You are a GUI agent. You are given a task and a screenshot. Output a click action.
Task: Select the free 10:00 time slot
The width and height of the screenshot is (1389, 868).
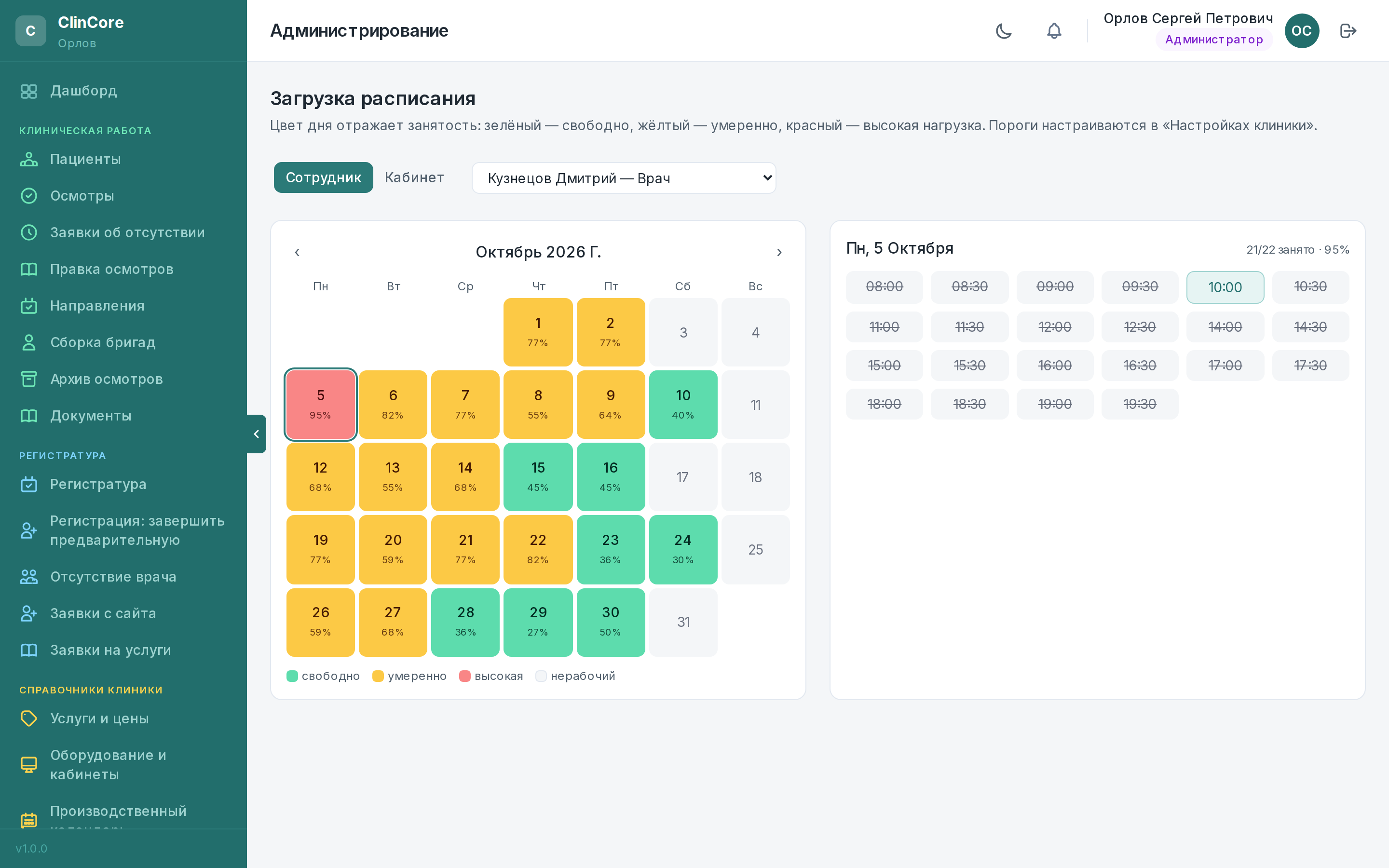coord(1225,287)
